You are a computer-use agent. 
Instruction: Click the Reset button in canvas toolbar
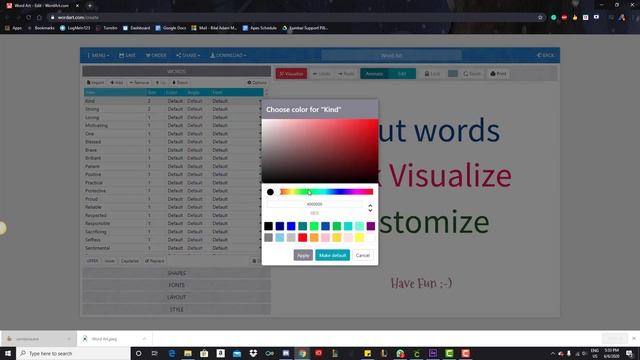[472, 74]
